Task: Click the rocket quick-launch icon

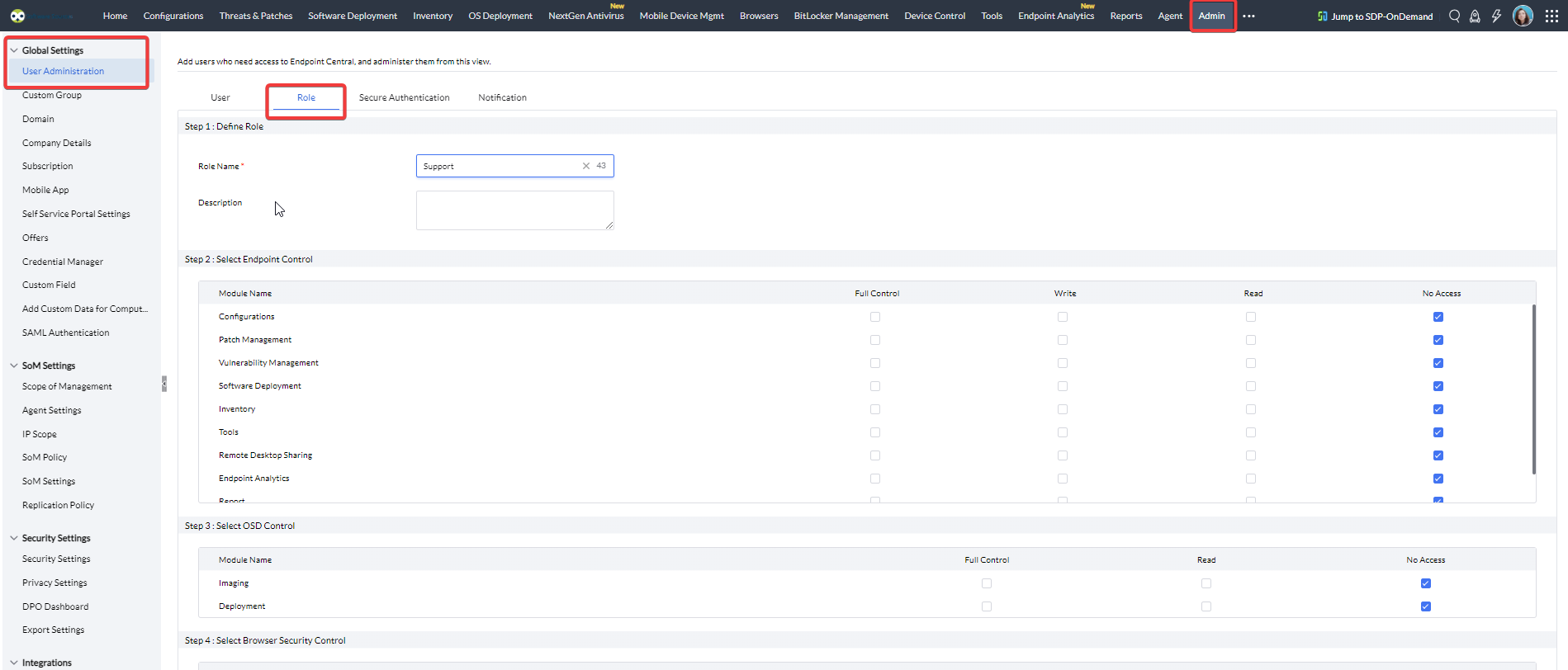Action: (1475, 16)
